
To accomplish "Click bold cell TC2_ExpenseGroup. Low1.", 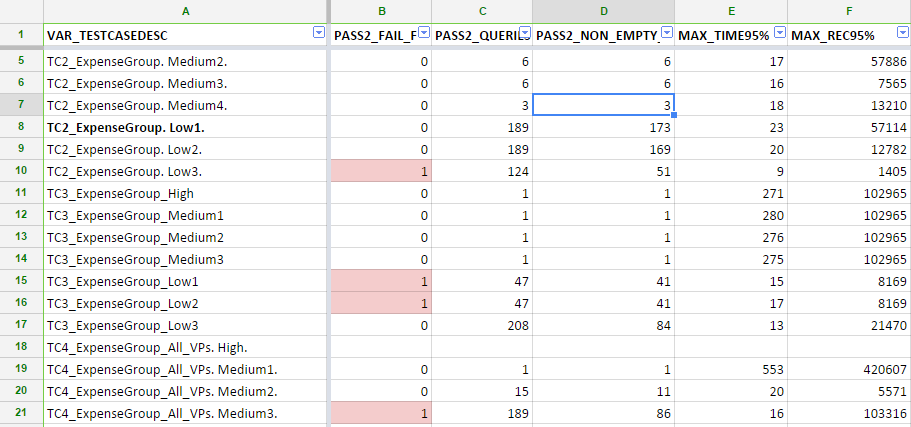I will [x=186, y=127].
